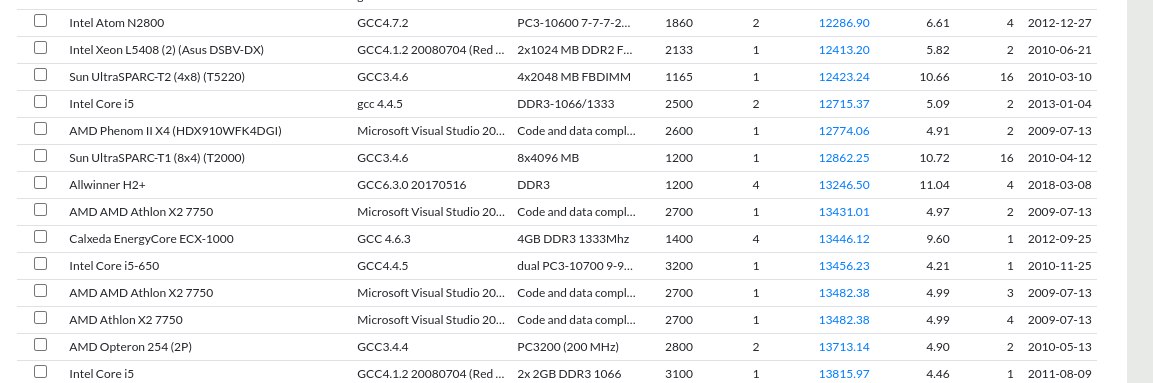Tick checkbox for Intel Core i5 scoring 12715.37

(40, 101)
